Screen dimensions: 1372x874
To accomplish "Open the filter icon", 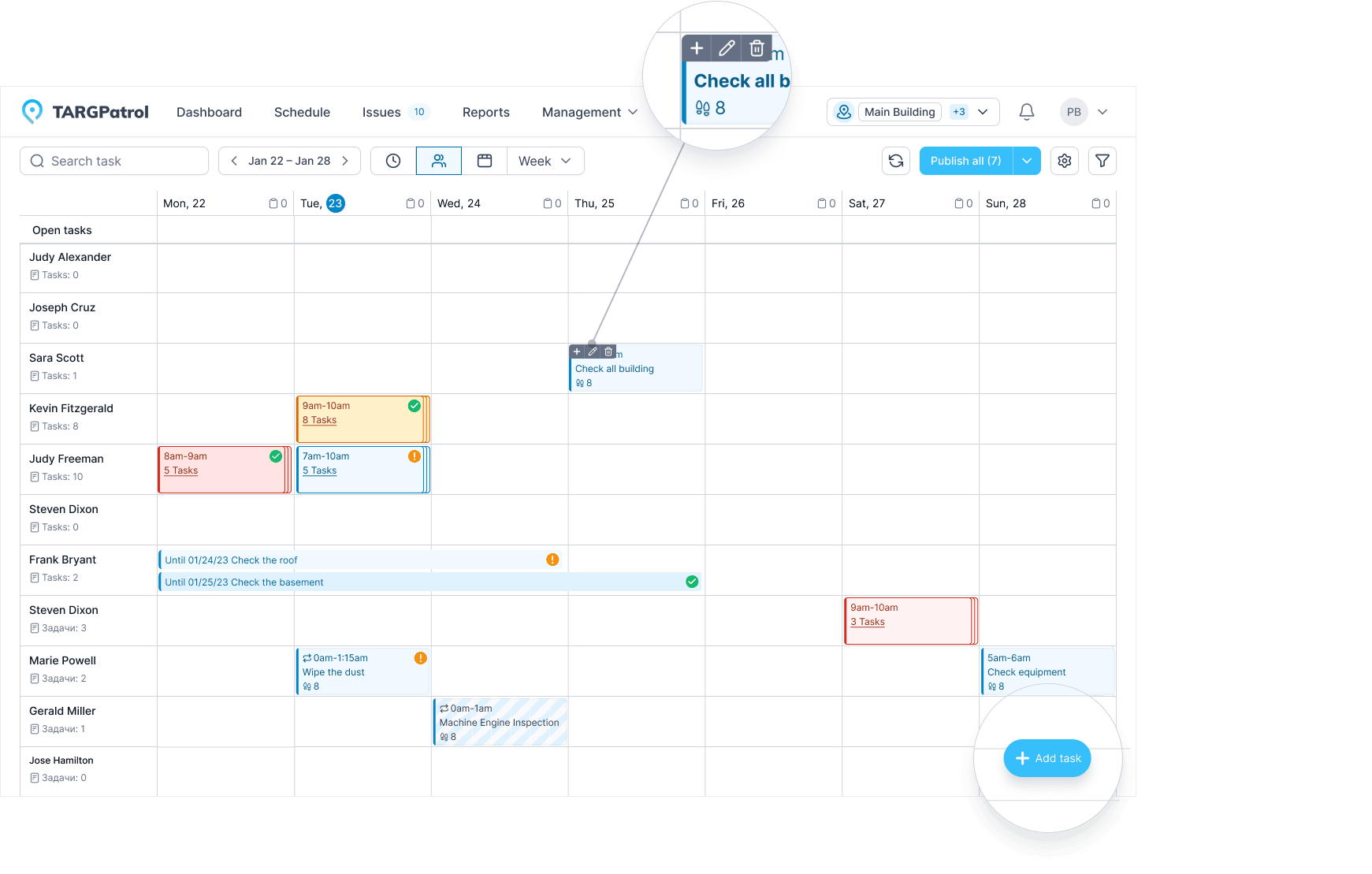I will pos(1102,161).
